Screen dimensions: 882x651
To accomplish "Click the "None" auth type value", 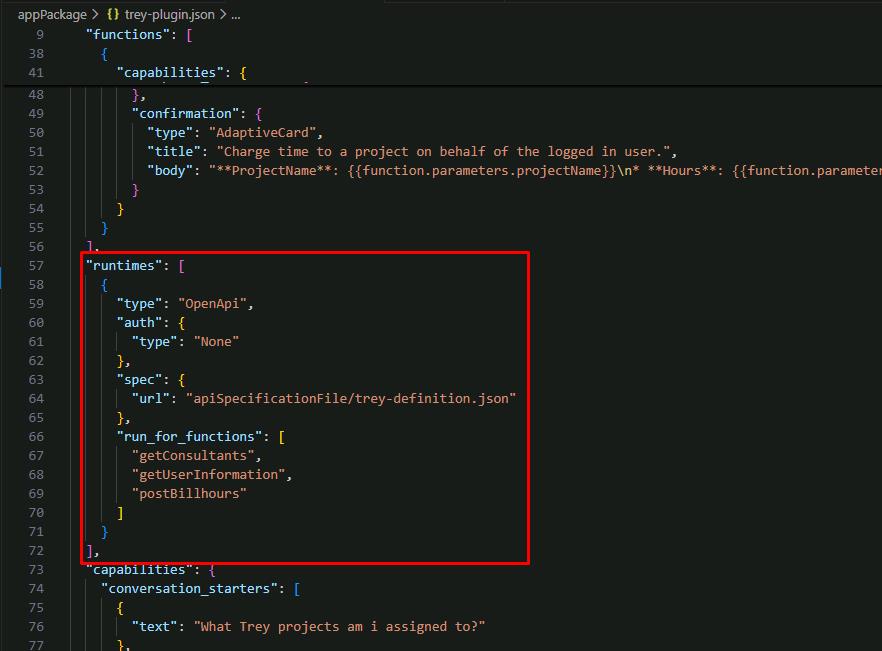I will point(216,342).
